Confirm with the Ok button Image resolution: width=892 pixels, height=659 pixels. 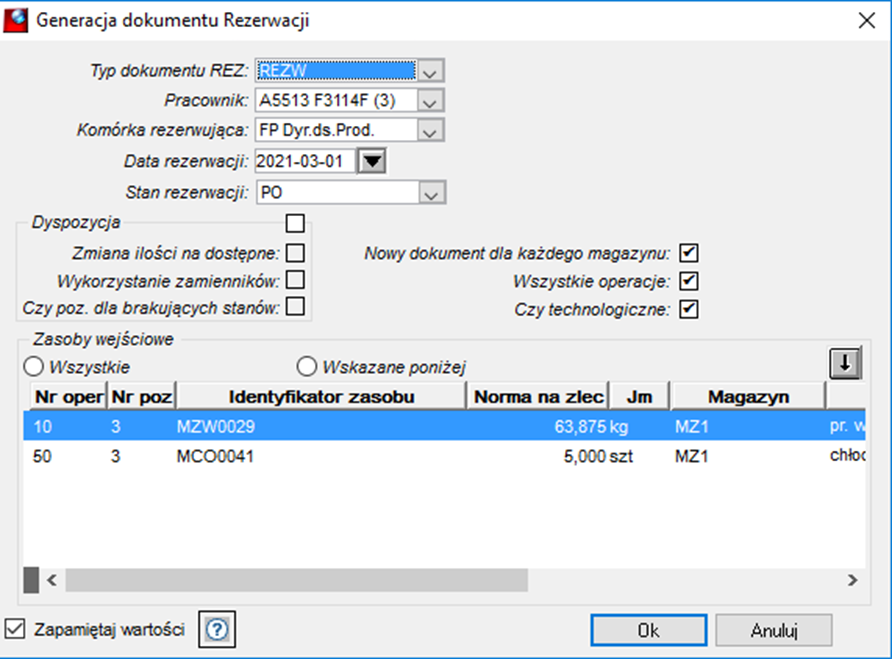649,630
